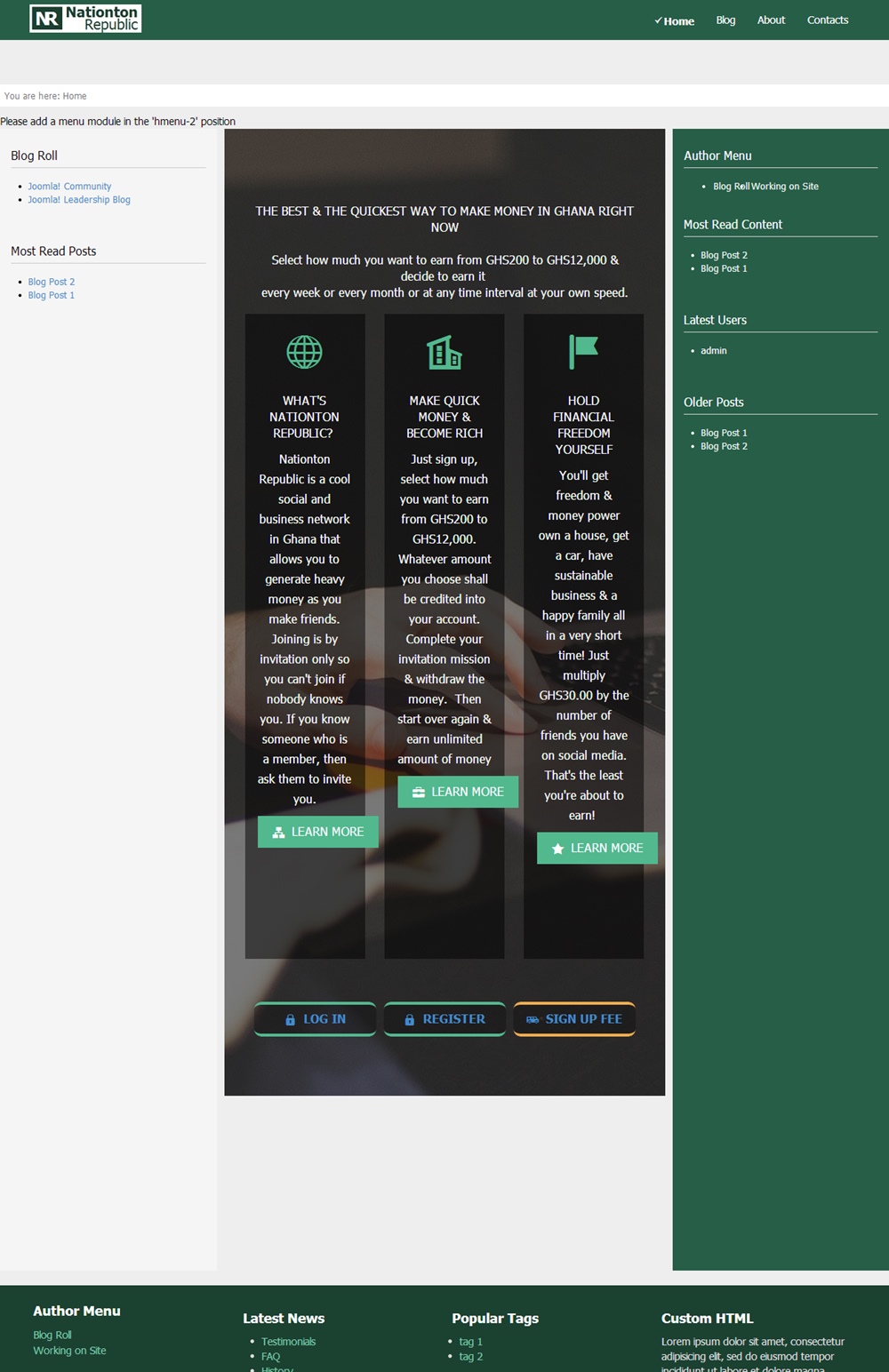Click the green building icon

click(444, 353)
